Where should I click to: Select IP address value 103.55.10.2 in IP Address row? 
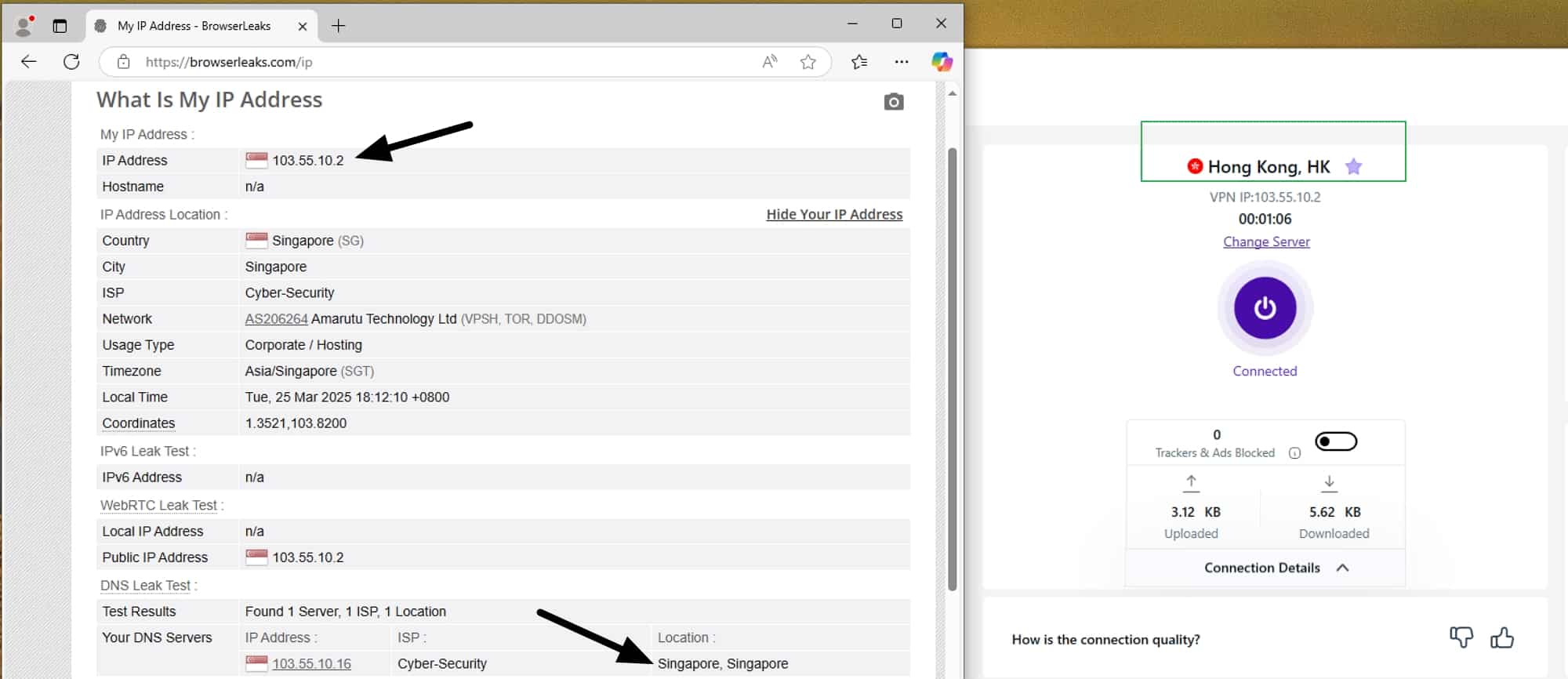pyautogui.click(x=308, y=161)
